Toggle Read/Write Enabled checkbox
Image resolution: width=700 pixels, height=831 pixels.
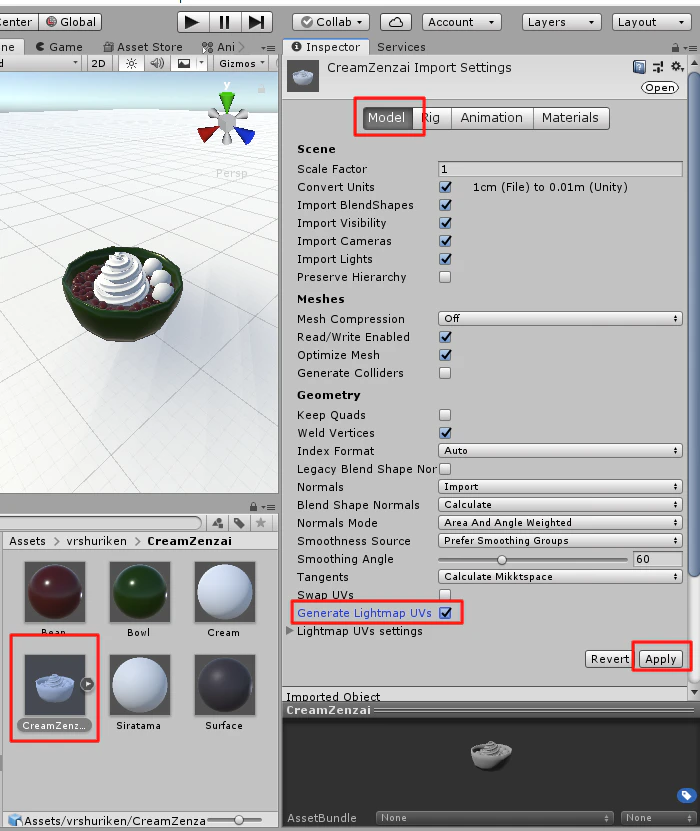pos(445,337)
